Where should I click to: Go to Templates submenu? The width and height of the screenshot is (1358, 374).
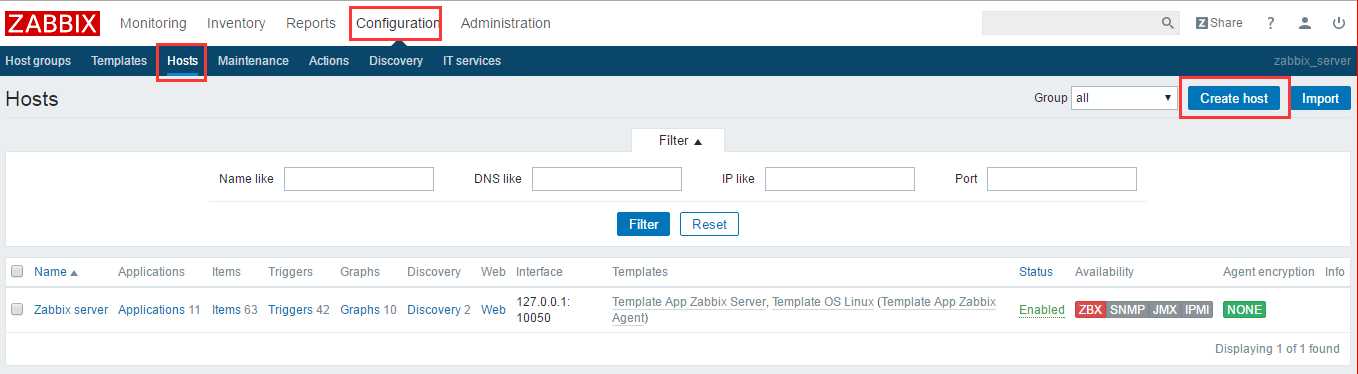tap(119, 61)
